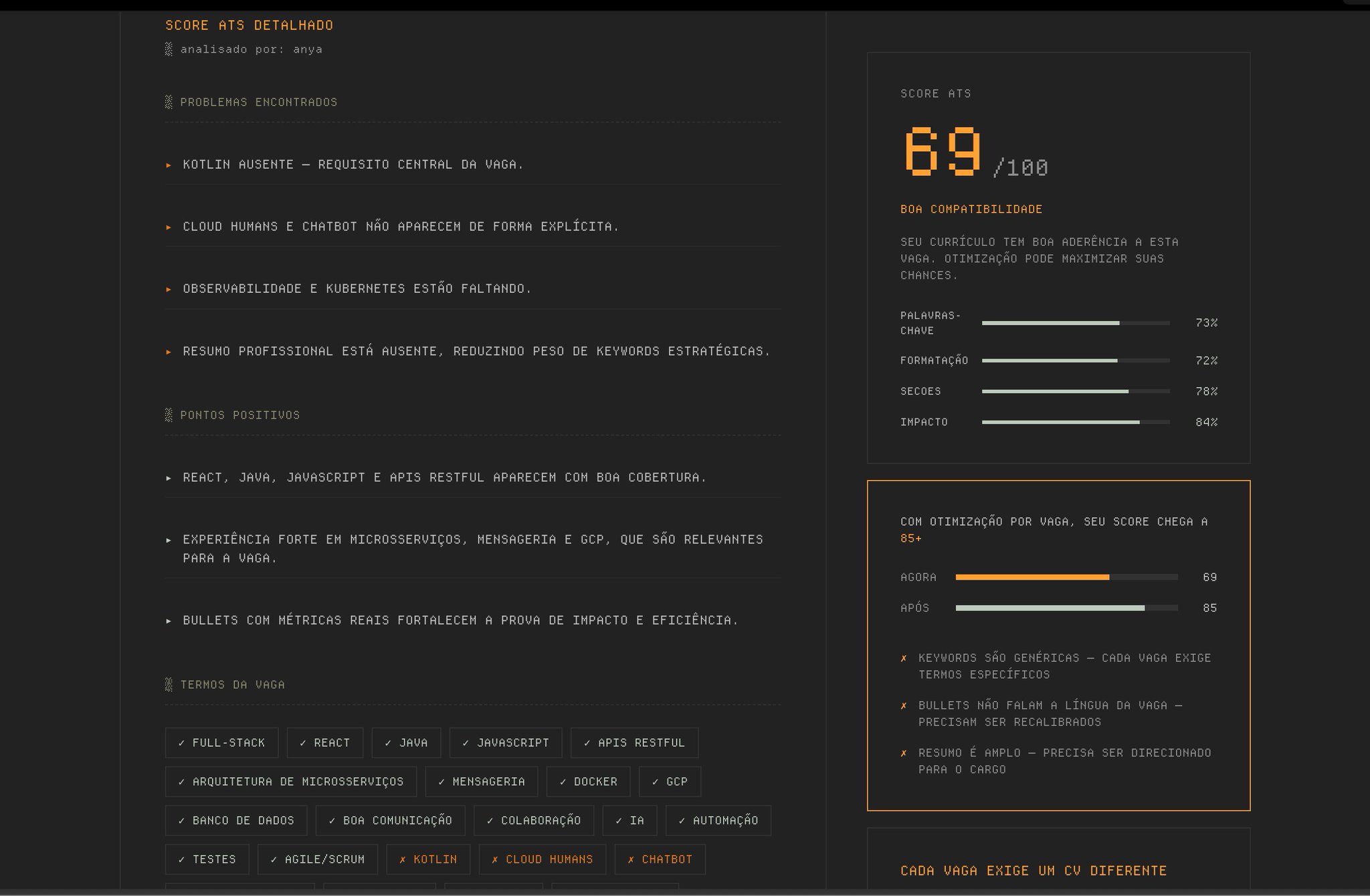
Task: Click the PROBLEMAS ENCONTRADOS section header
Action: [x=258, y=102]
